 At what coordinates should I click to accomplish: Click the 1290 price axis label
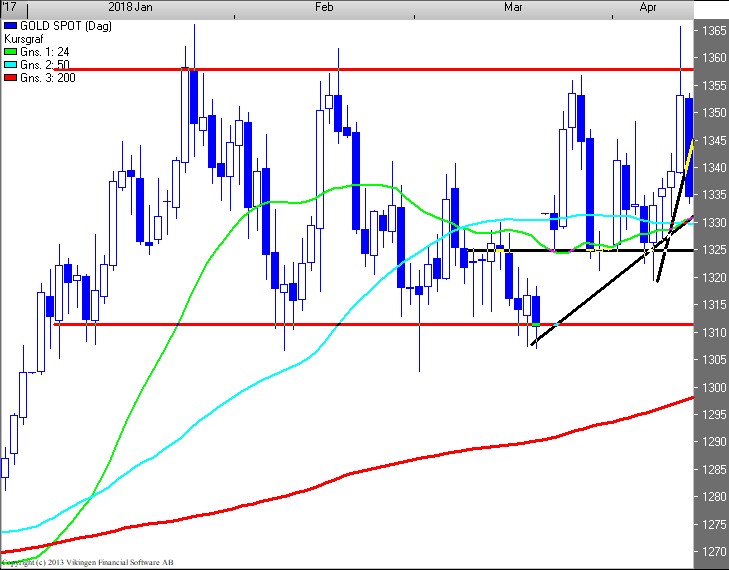point(714,442)
